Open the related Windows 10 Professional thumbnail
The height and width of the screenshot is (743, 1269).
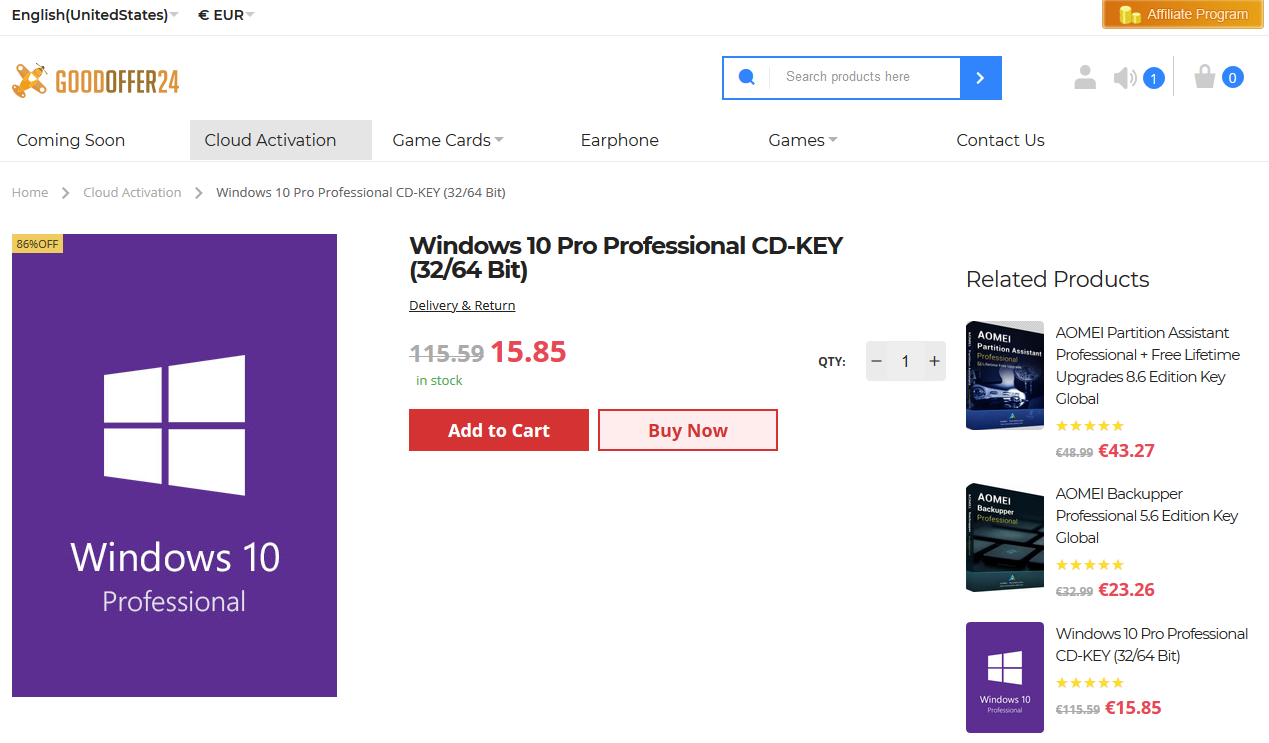coord(1005,677)
